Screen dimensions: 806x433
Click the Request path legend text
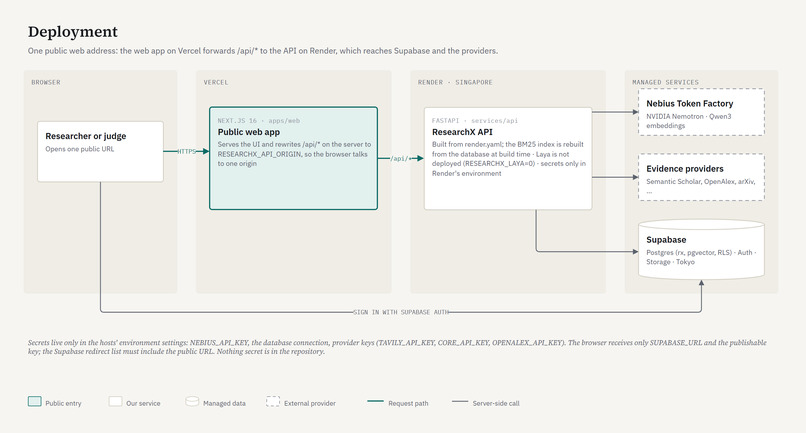[408, 403]
